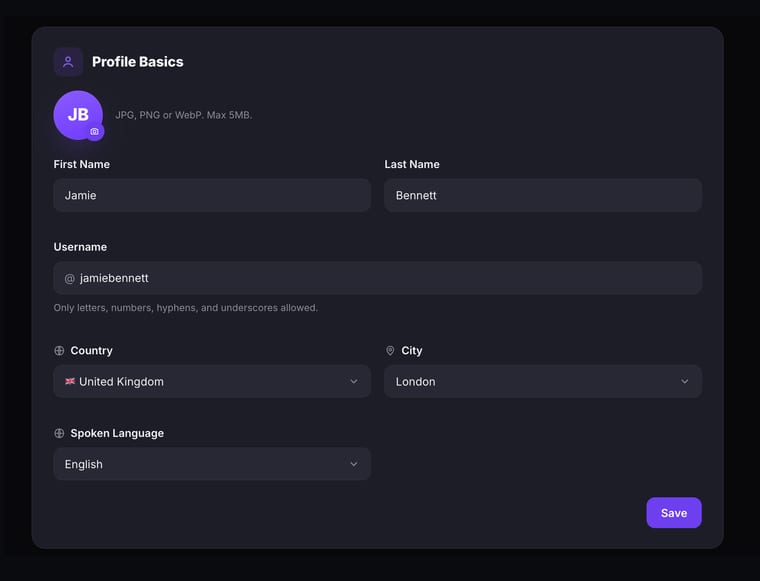Click the Profile Basics heading

tap(138, 62)
